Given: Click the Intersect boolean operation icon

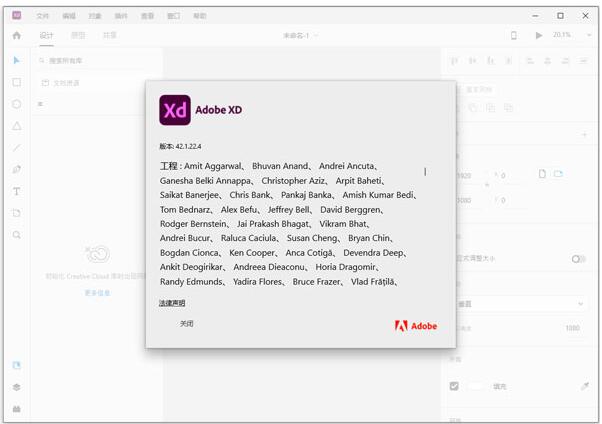Looking at the screenshot, I should pyautogui.click(x=491, y=108).
